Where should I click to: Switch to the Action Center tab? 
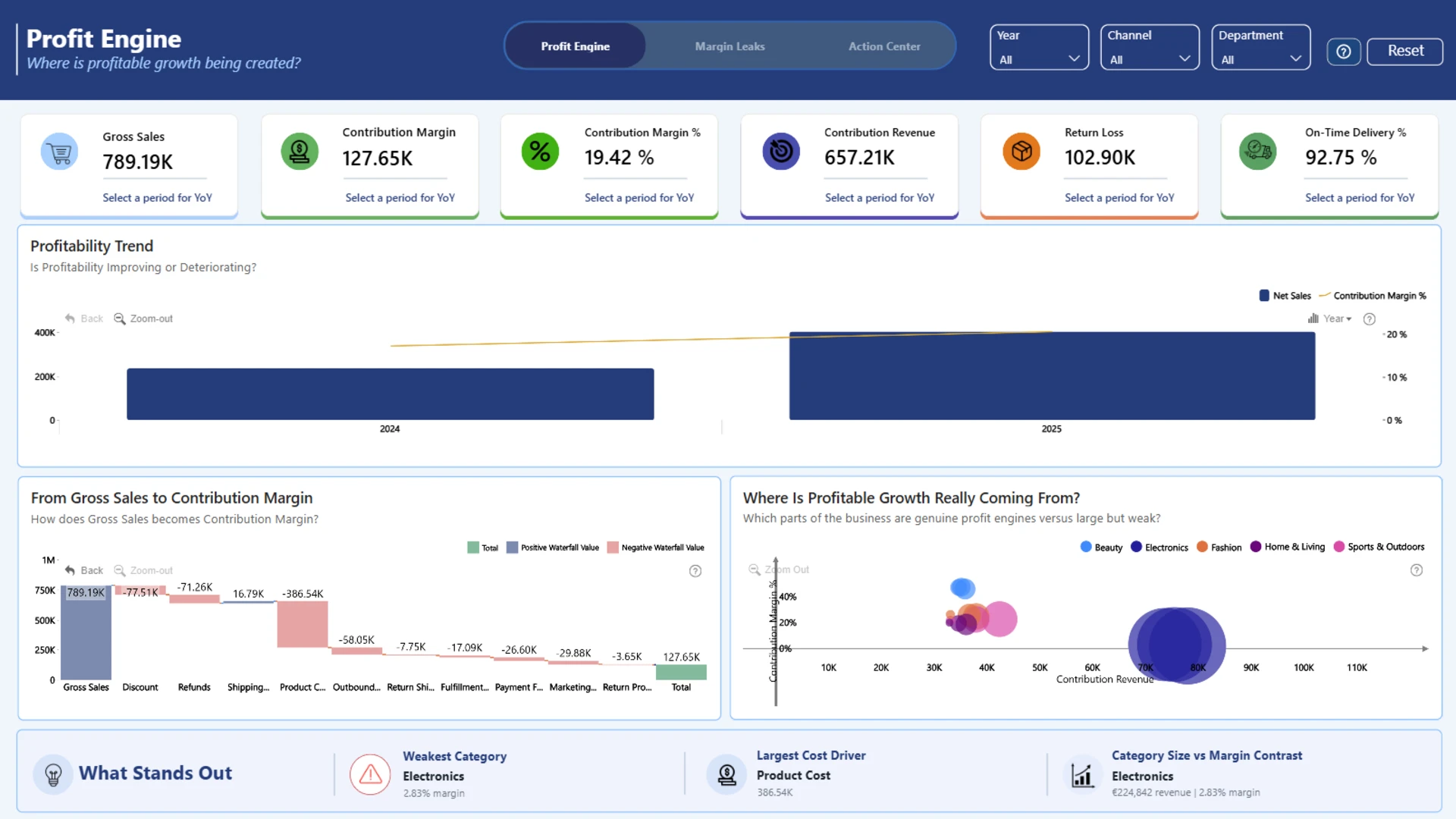(x=884, y=46)
